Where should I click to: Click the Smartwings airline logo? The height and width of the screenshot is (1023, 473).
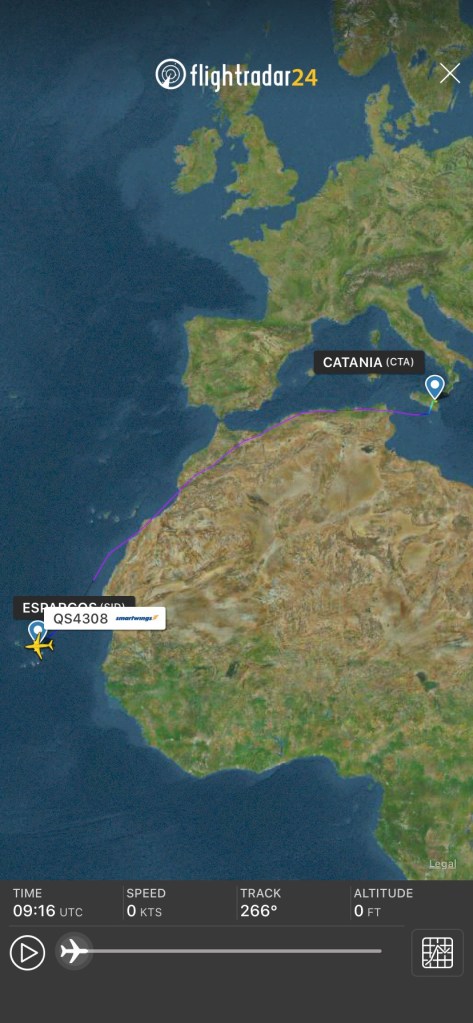(136, 618)
